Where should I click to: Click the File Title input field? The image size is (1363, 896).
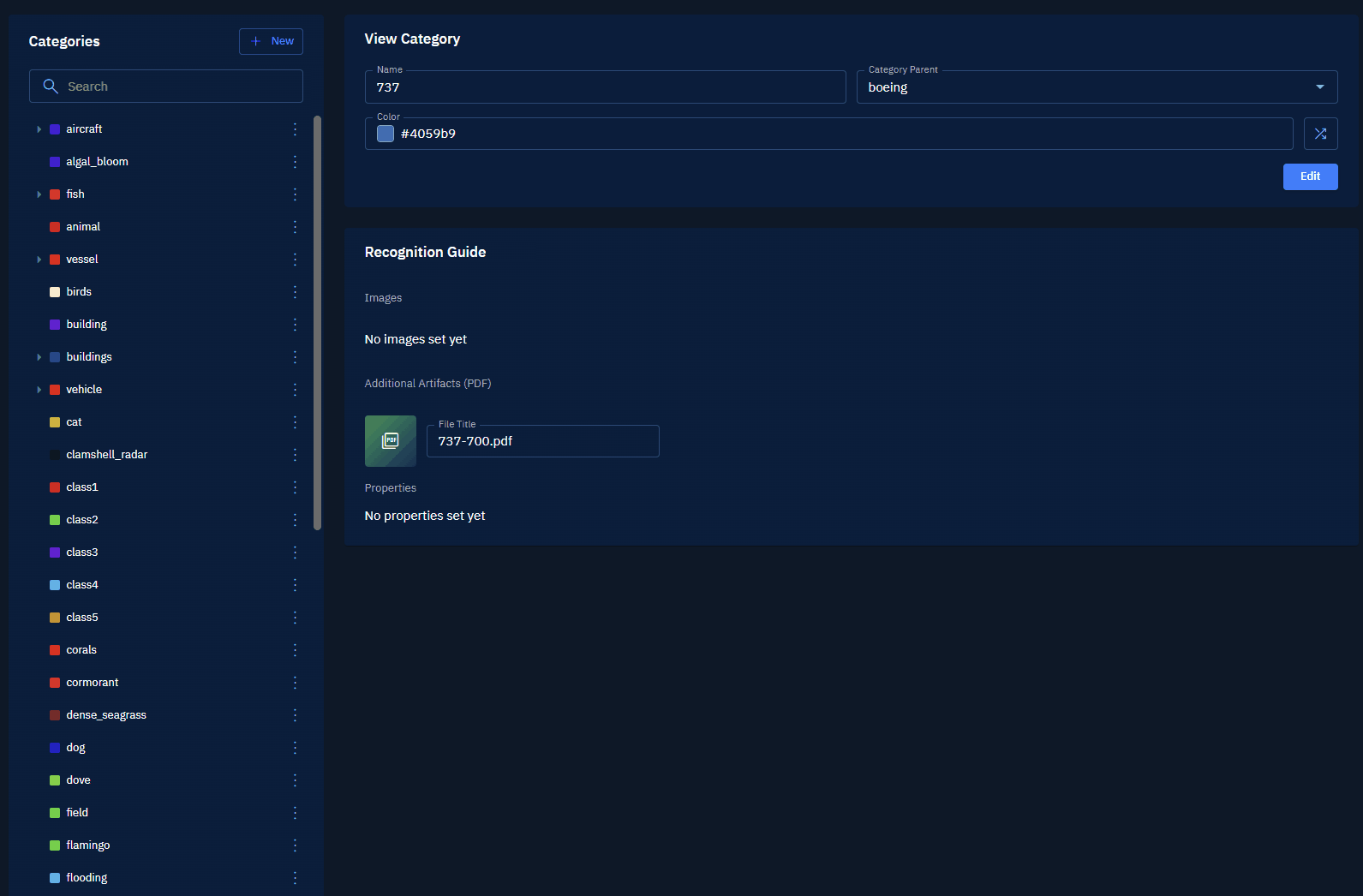click(x=542, y=441)
